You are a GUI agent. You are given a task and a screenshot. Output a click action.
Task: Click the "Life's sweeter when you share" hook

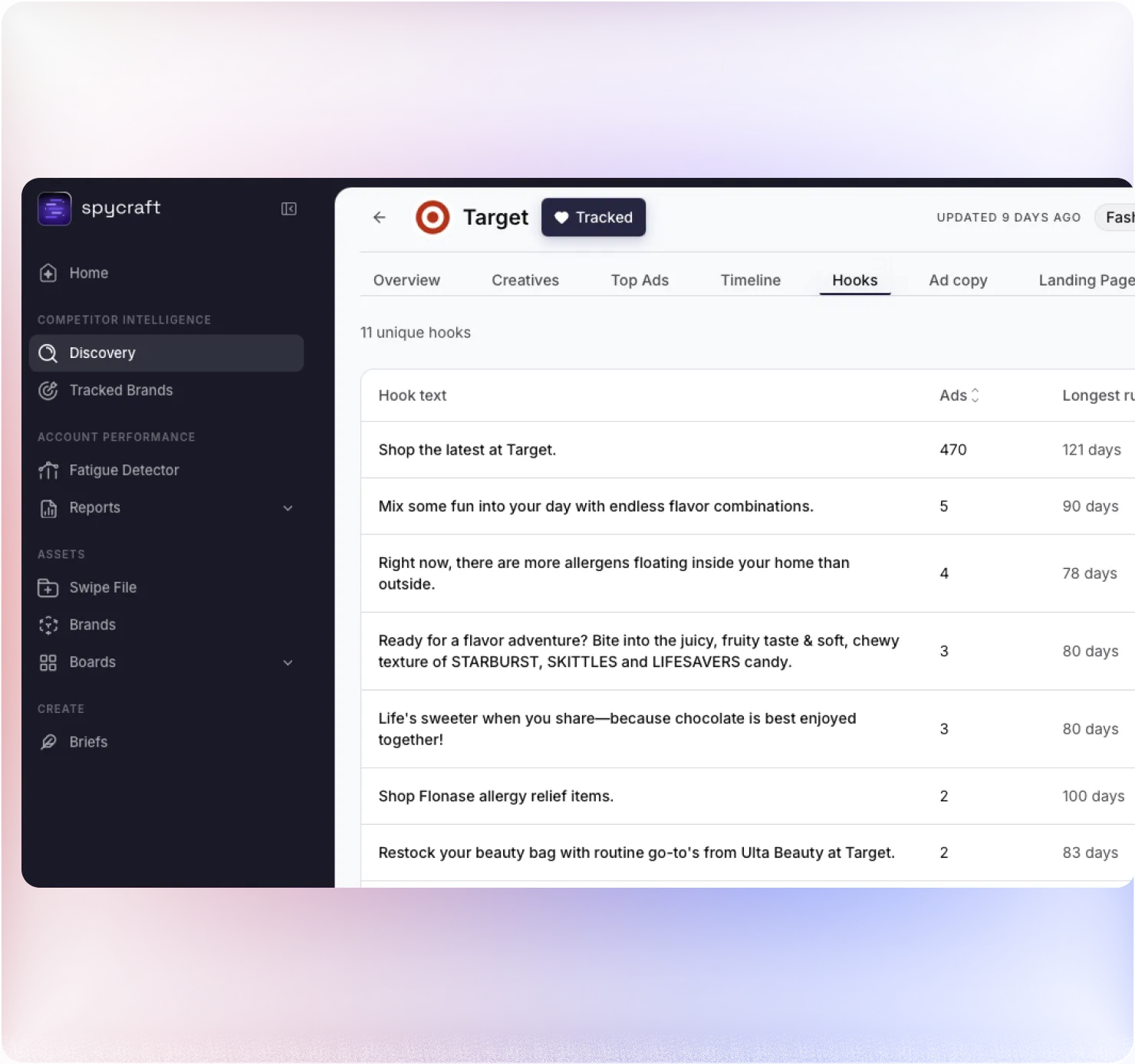click(x=617, y=729)
